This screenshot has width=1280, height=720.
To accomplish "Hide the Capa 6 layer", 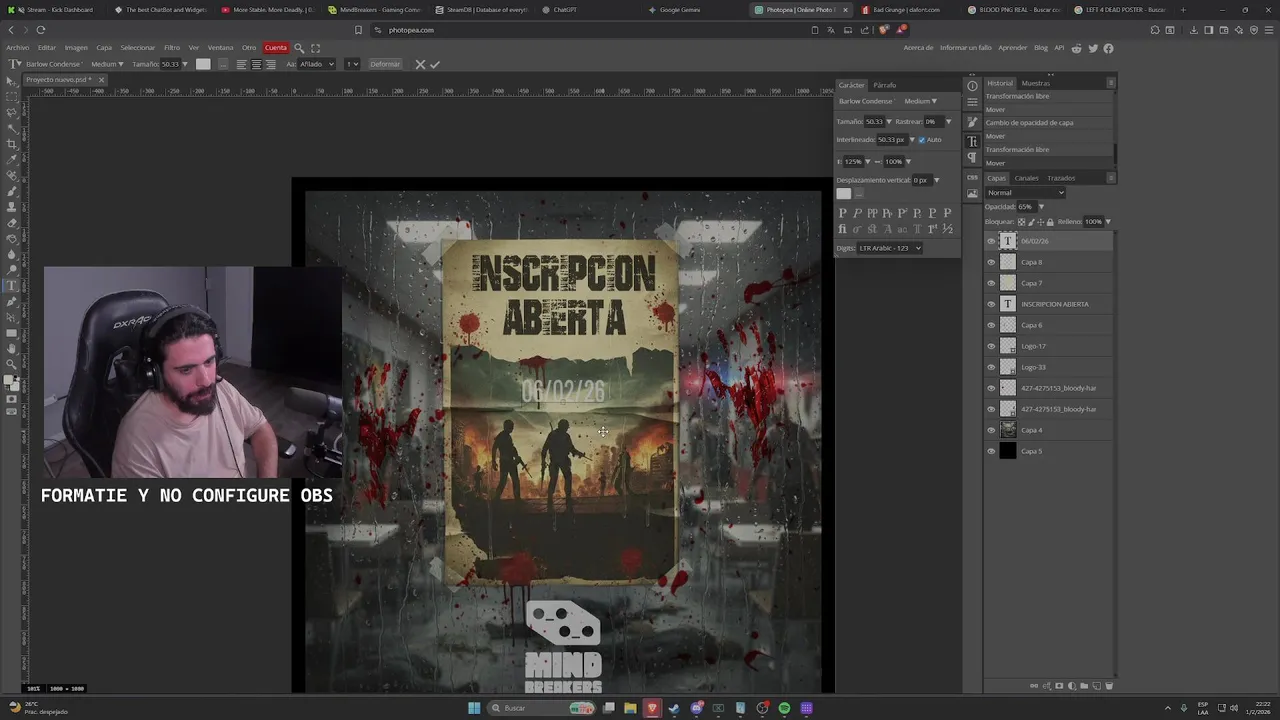I will point(991,325).
